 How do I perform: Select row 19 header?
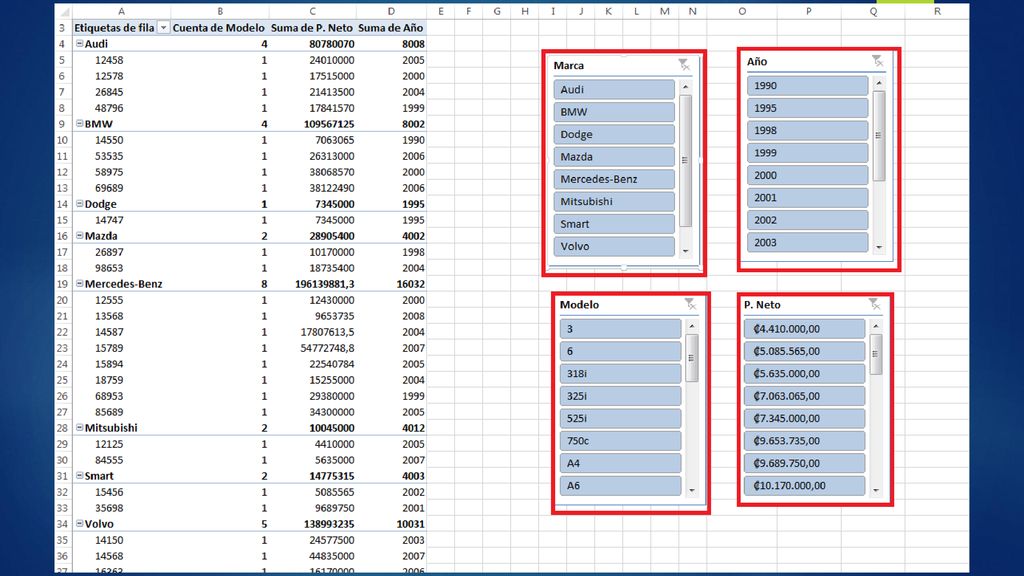coord(63,284)
